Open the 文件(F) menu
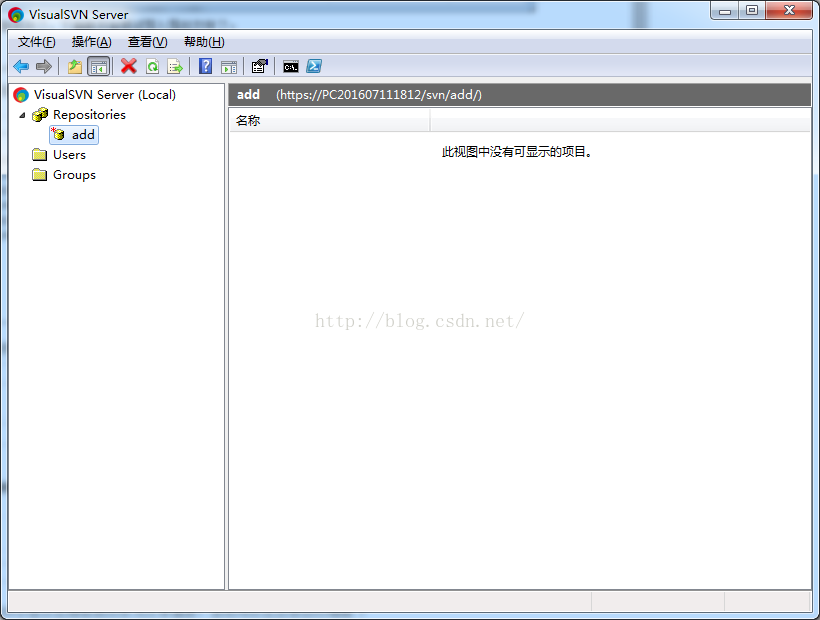This screenshot has width=820, height=620. (x=37, y=42)
